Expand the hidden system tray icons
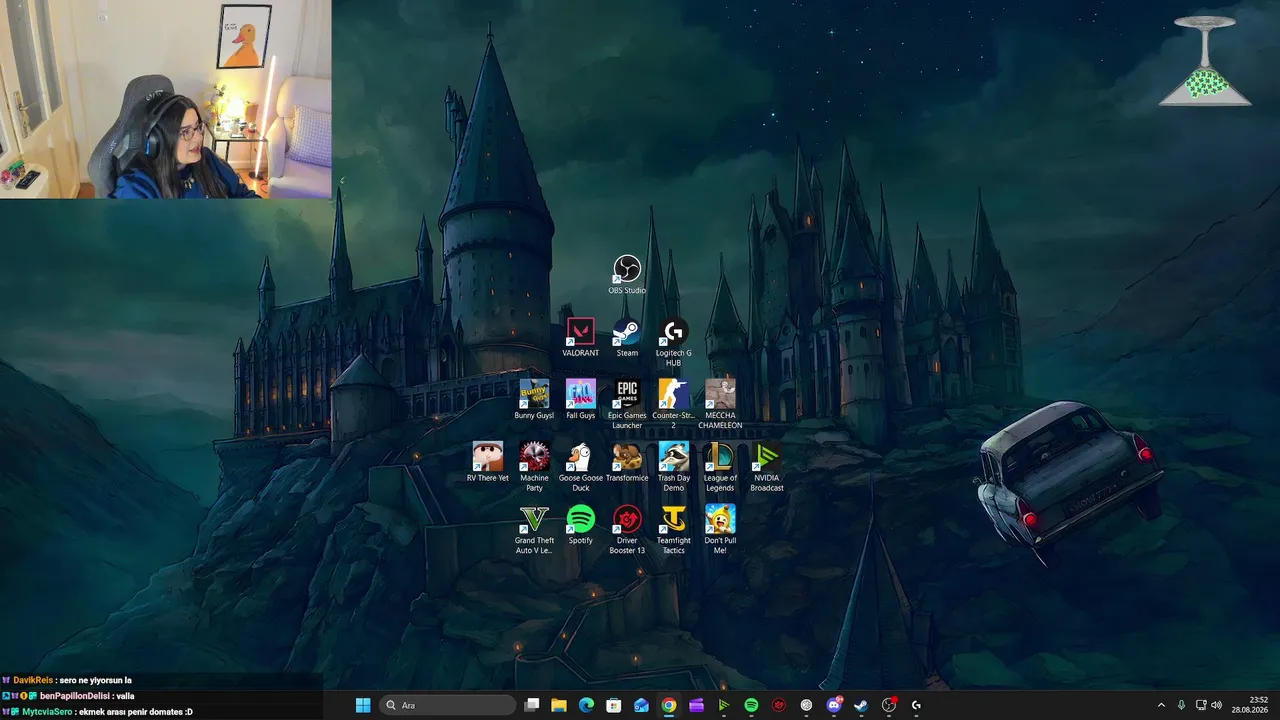 (1161, 705)
